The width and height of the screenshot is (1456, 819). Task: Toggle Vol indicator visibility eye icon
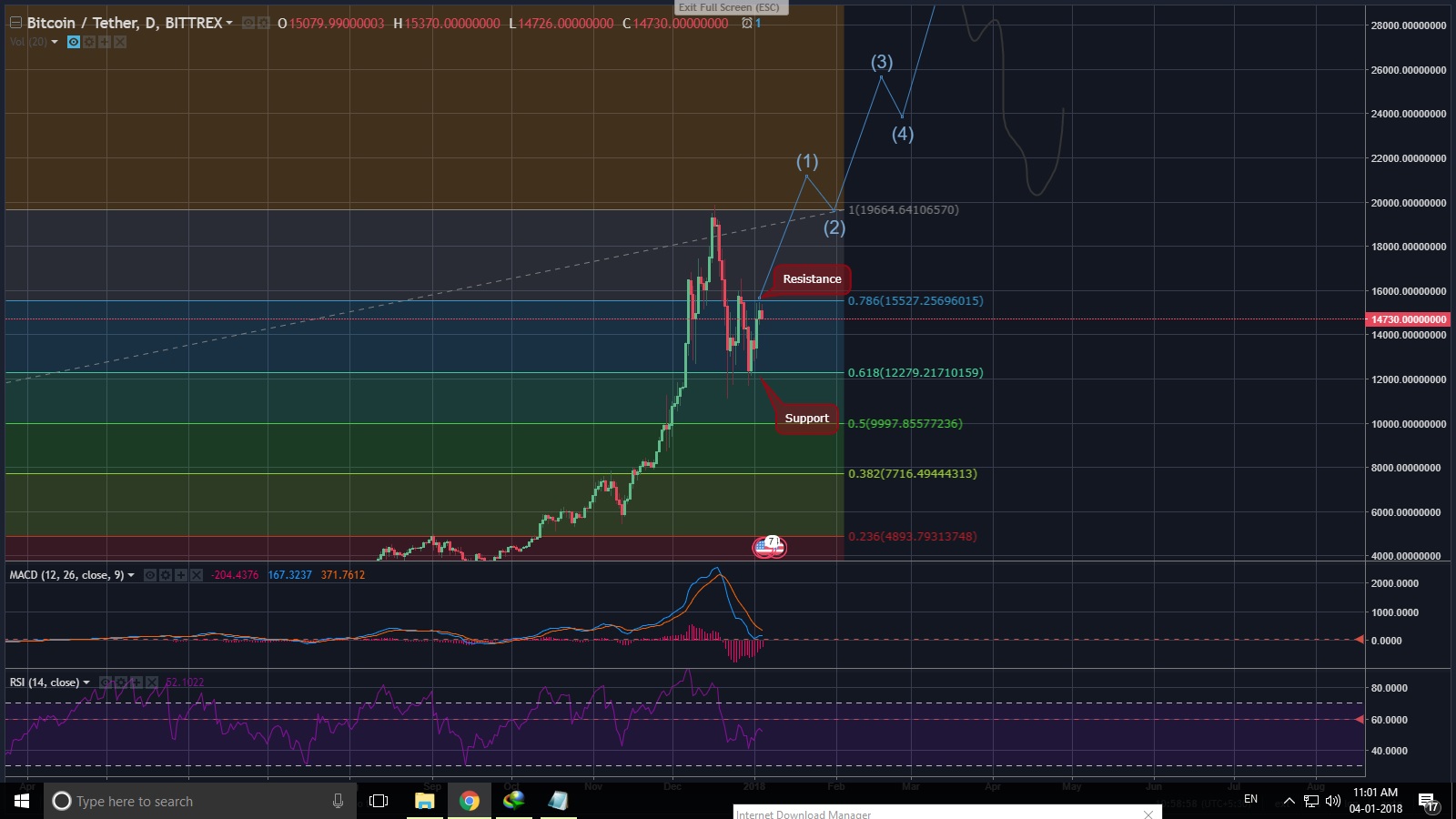(x=74, y=42)
